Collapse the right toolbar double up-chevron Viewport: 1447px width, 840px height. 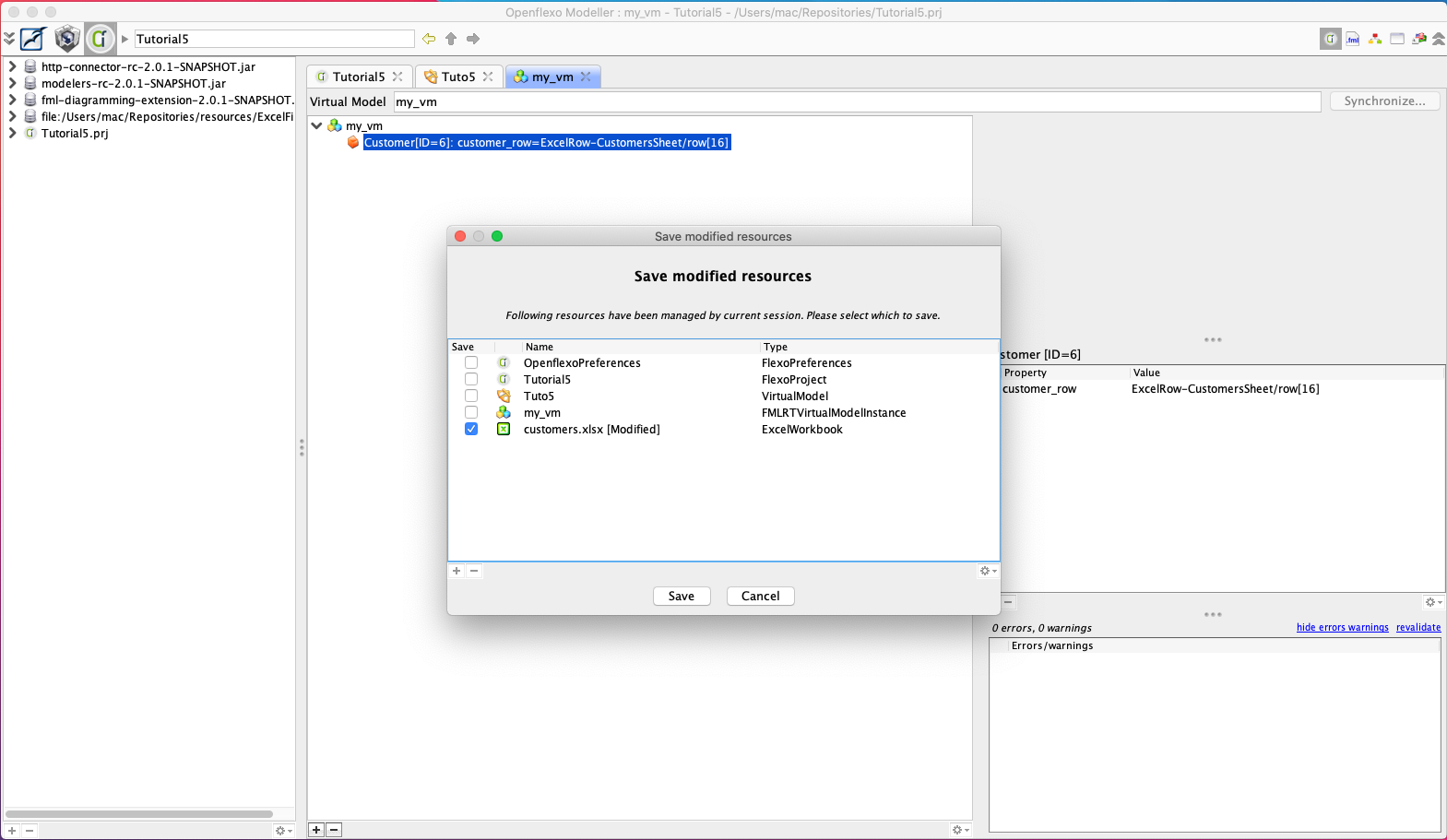1438,39
